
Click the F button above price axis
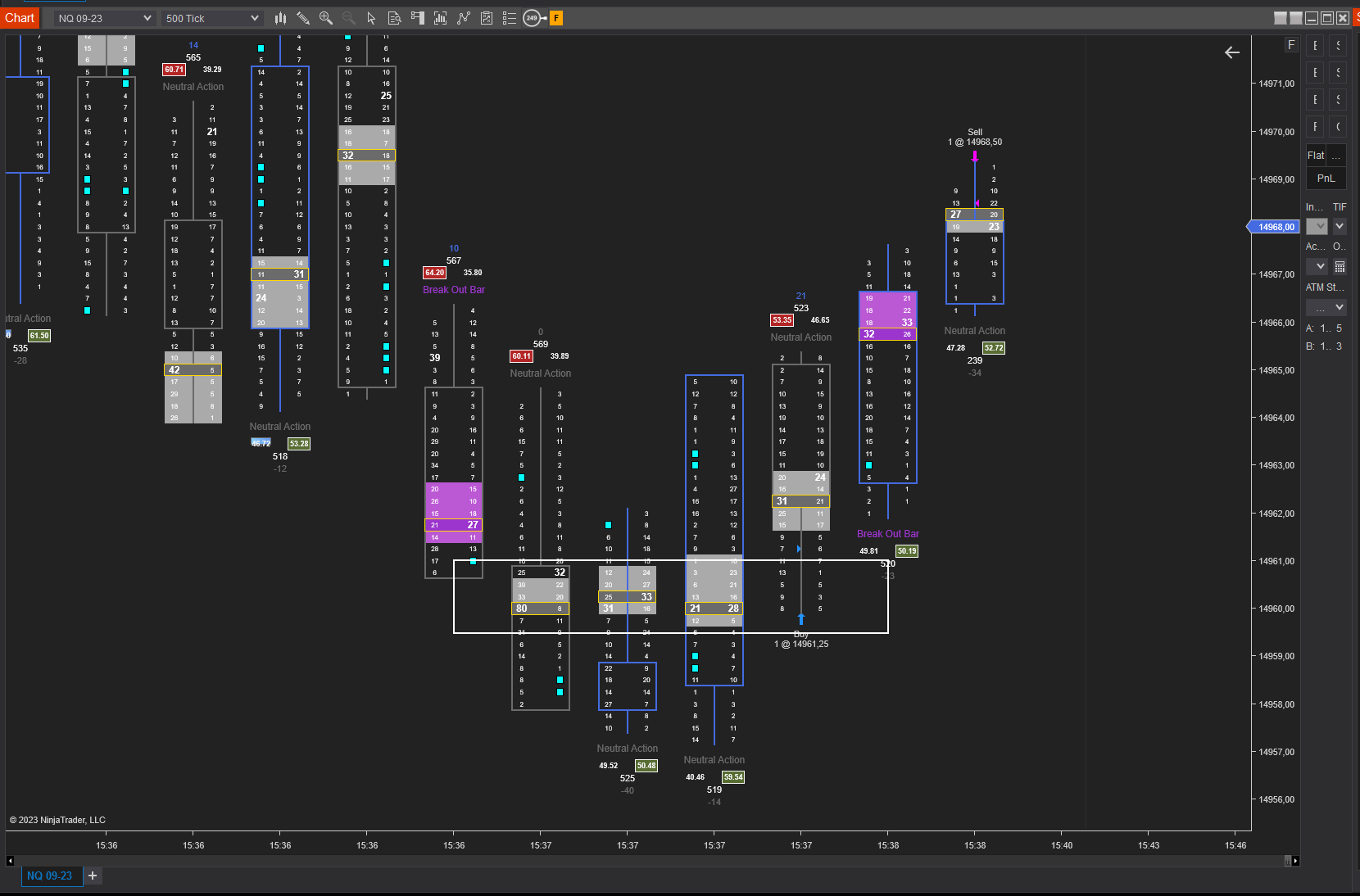[1291, 45]
